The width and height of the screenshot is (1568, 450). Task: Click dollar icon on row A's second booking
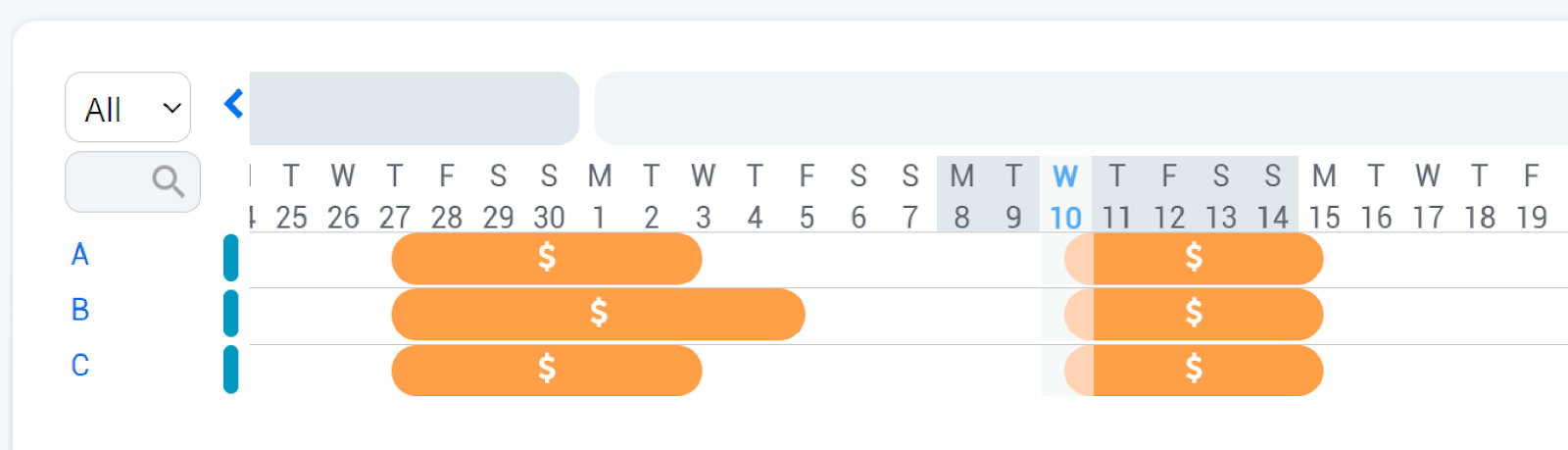1194,257
